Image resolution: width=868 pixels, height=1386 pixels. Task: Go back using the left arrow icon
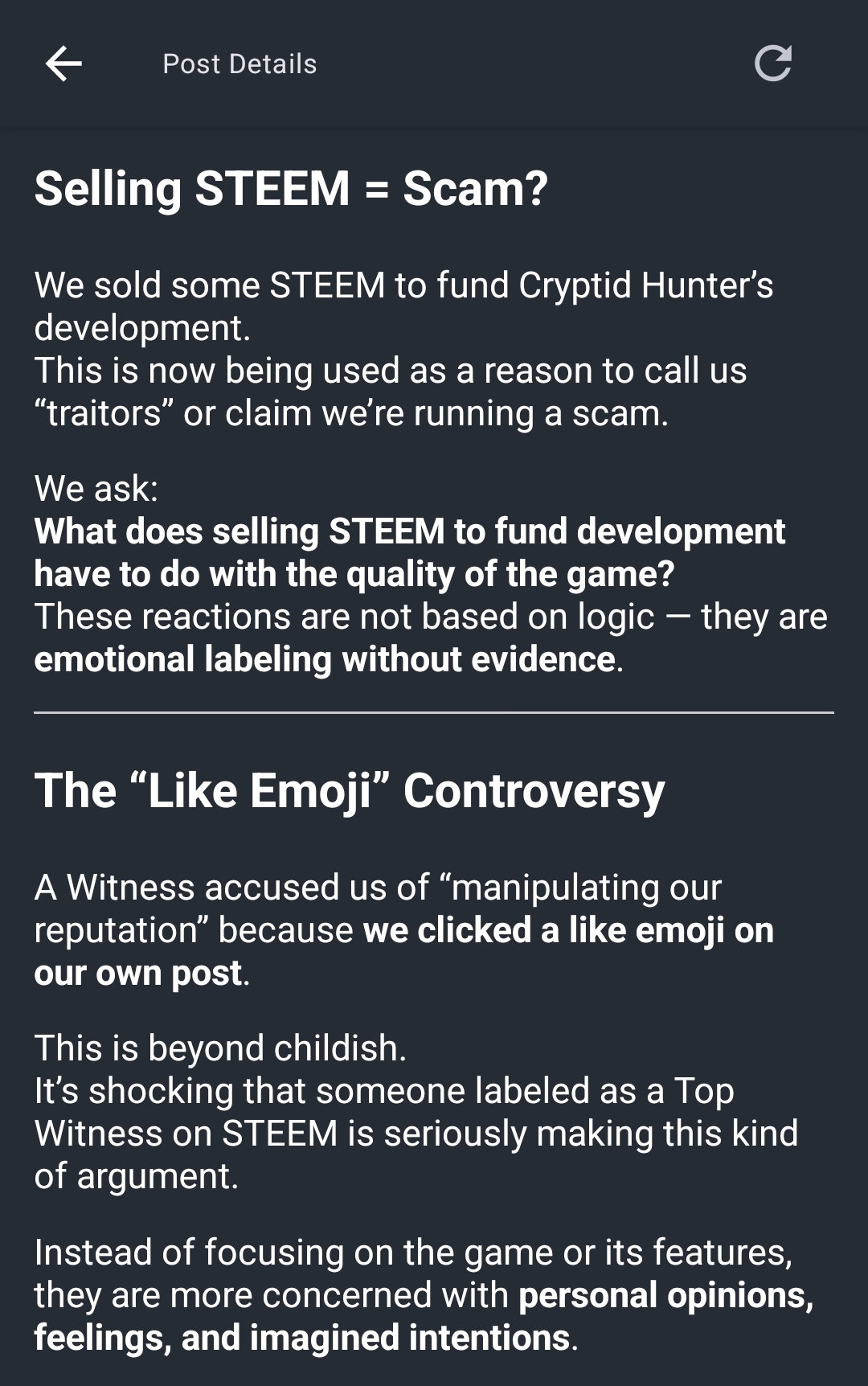point(63,64)
